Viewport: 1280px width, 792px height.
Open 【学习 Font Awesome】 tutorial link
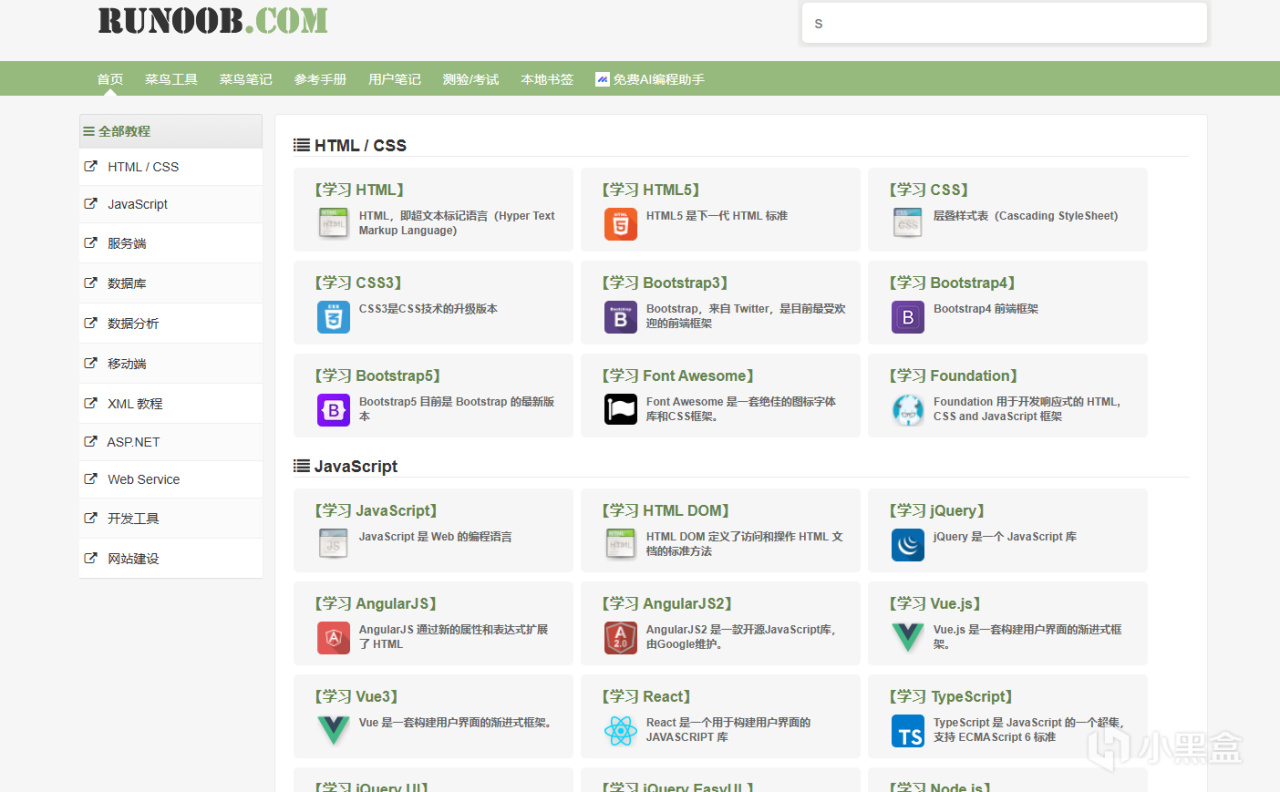[678, 376]
